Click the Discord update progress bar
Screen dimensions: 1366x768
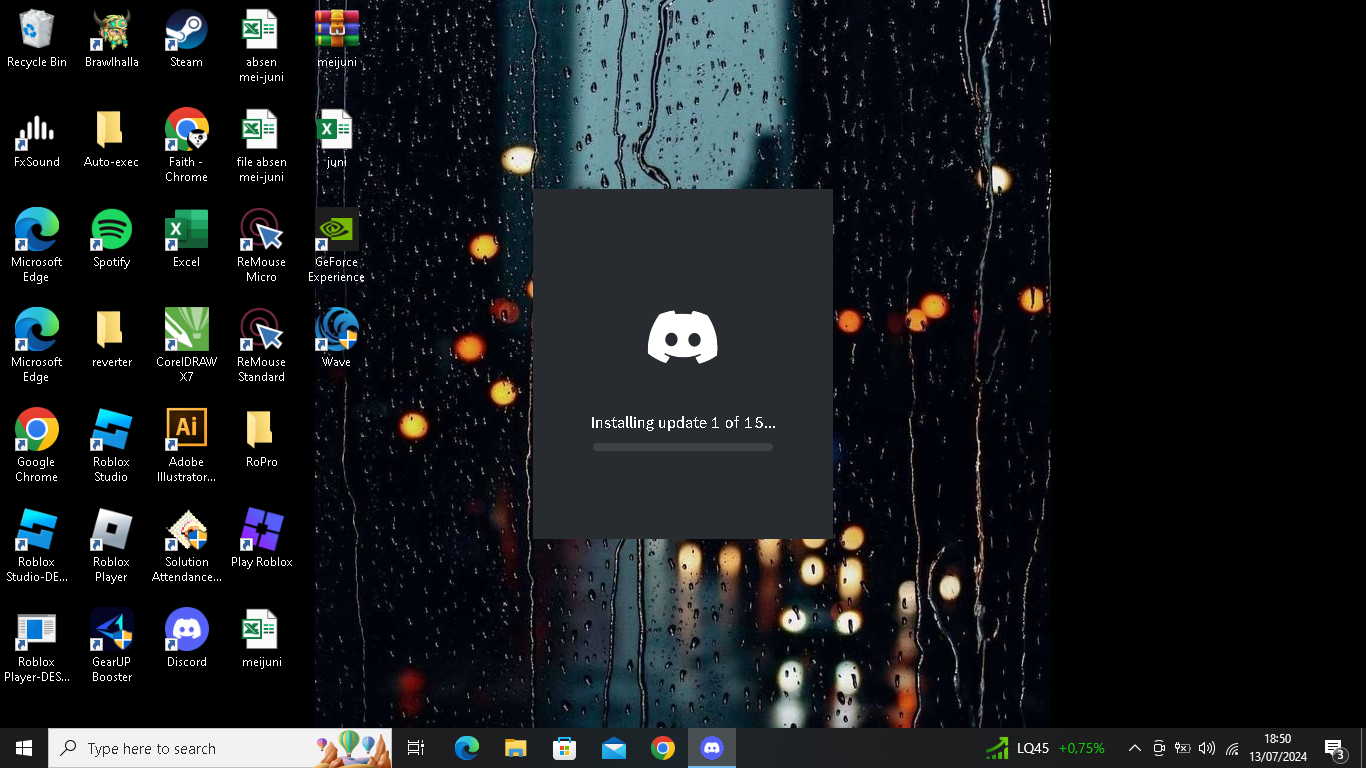[683, 447]
